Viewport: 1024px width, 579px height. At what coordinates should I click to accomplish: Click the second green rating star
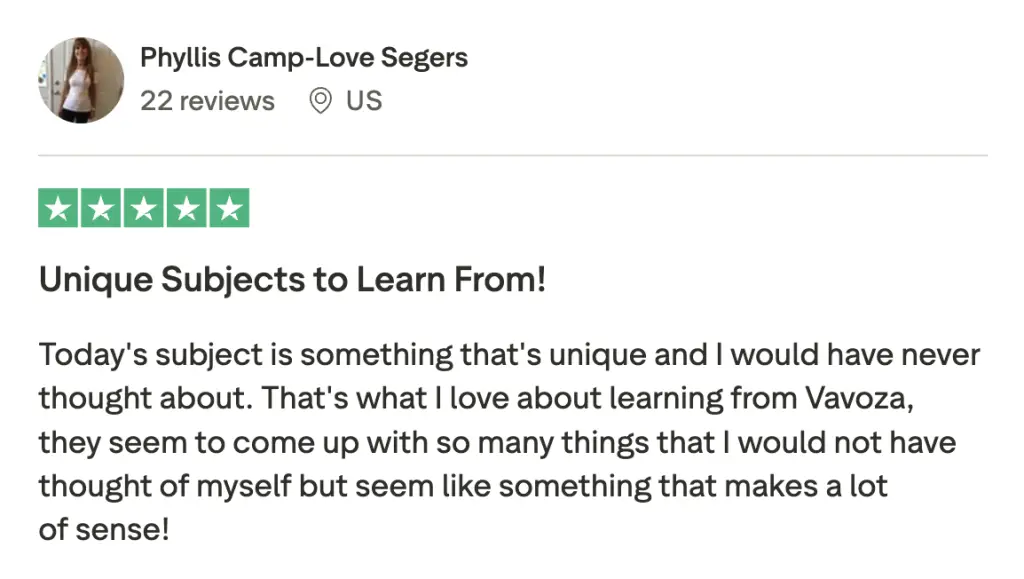(102, 209)
